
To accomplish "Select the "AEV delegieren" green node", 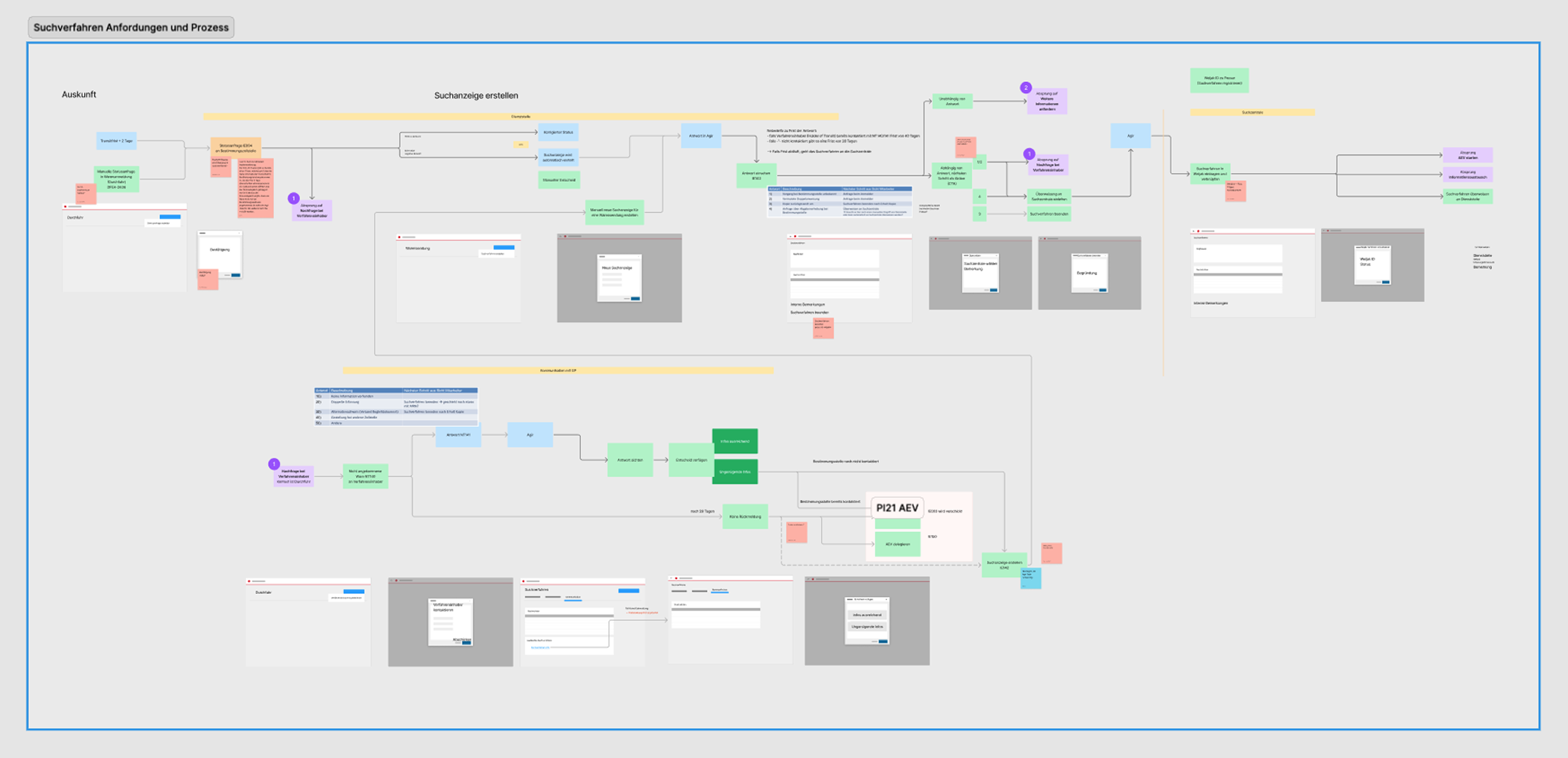I will pyautogui.click(x=897, y=544).
